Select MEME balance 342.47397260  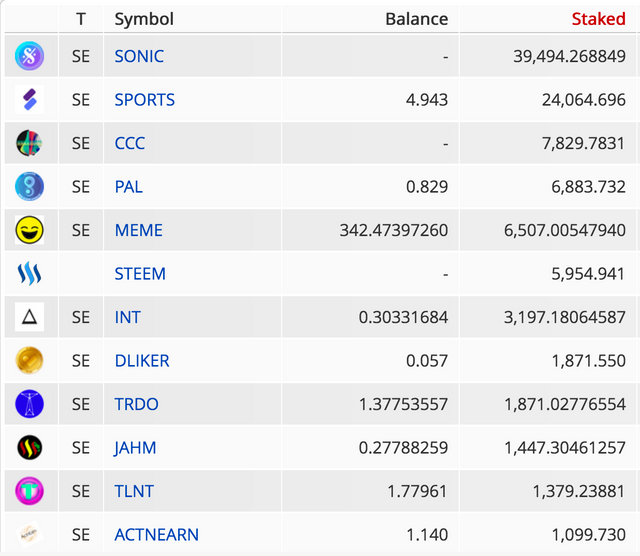click(394, 230)
